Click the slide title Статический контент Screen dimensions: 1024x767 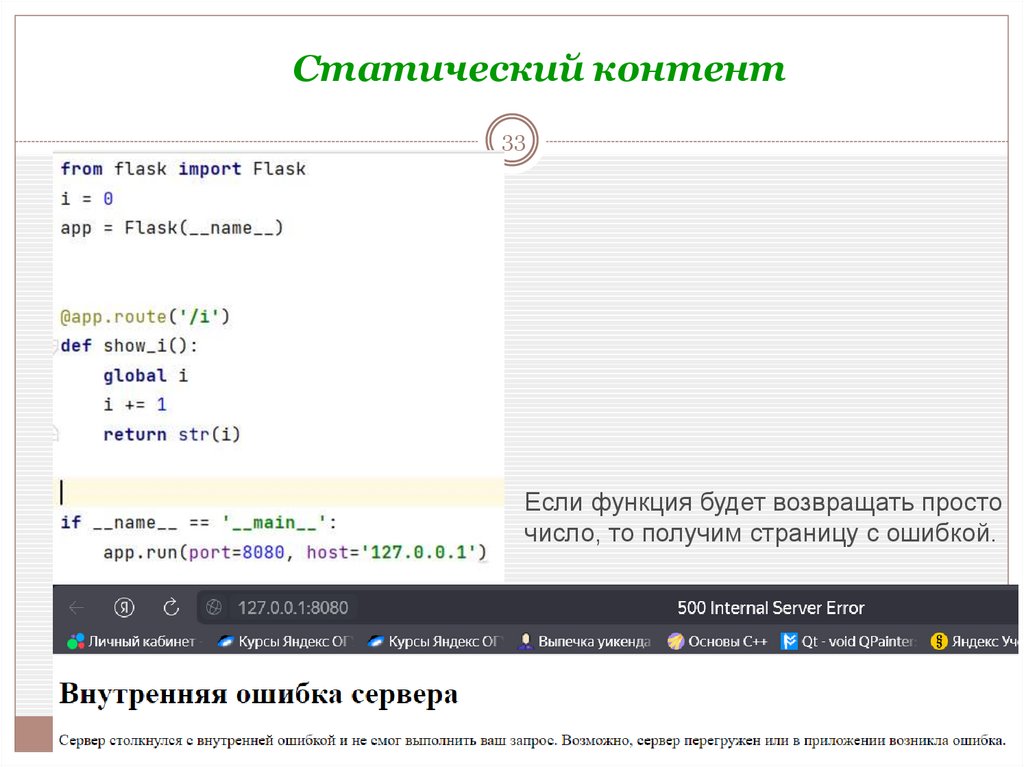[539, 68]
